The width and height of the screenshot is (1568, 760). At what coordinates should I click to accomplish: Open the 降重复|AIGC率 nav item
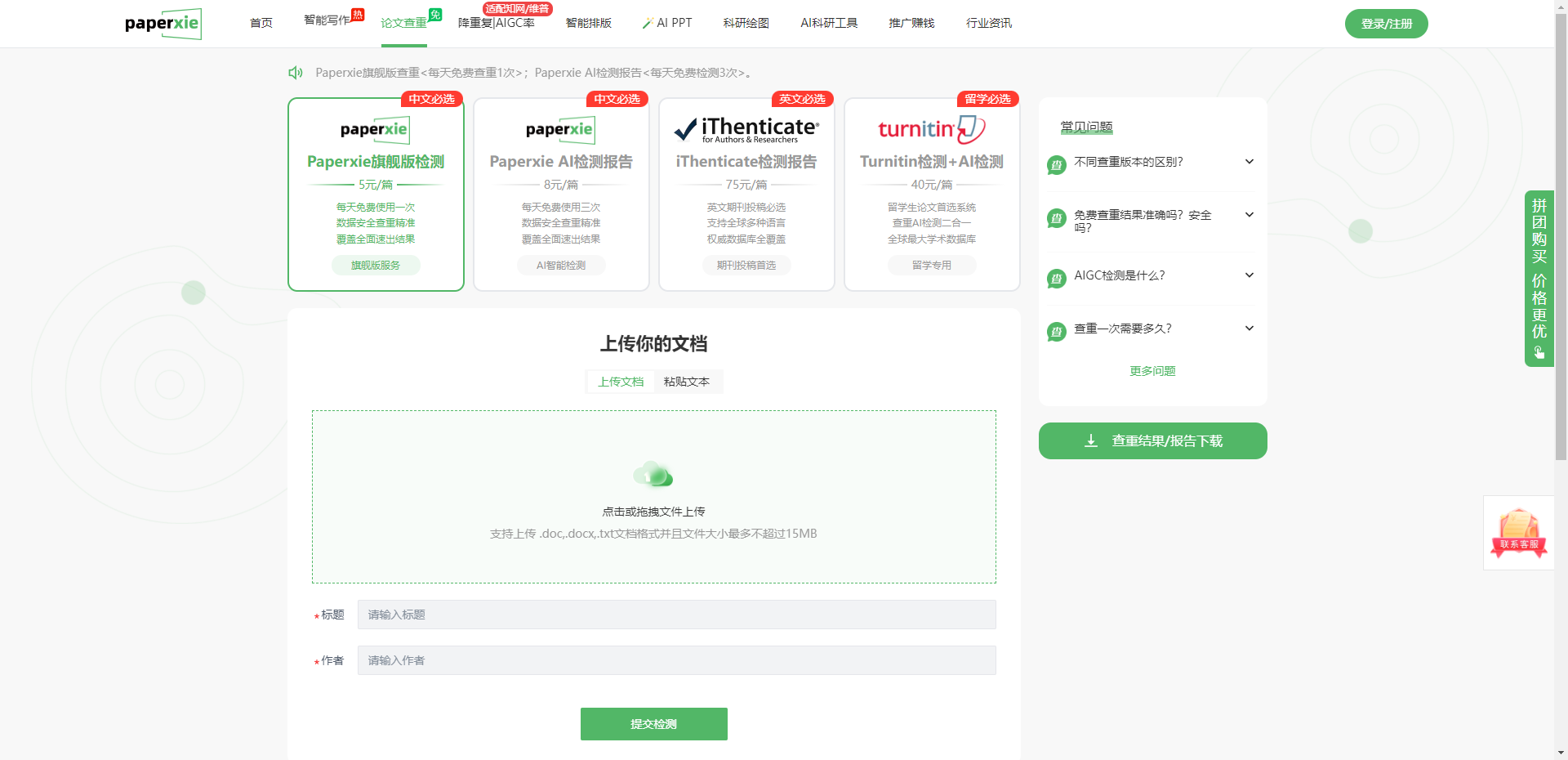point(497,23)
